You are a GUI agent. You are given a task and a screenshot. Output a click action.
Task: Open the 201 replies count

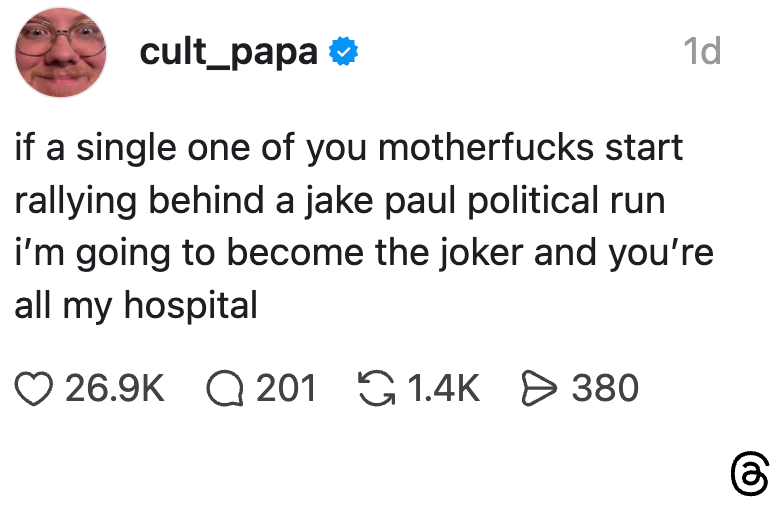tap(287, 389)
